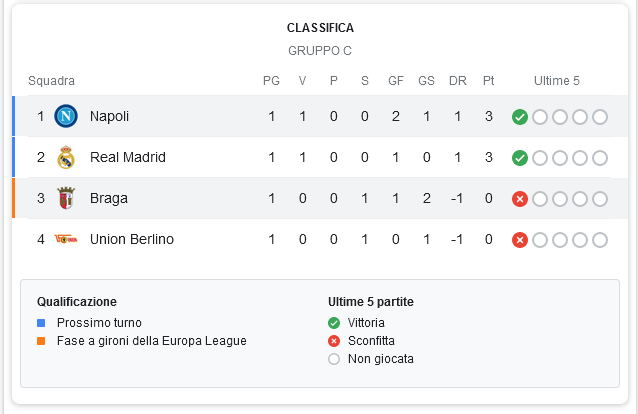This screenshot has width=638, height=414.
Task: Click the Ultime 5 column header
Action: [x=556, y=81]
